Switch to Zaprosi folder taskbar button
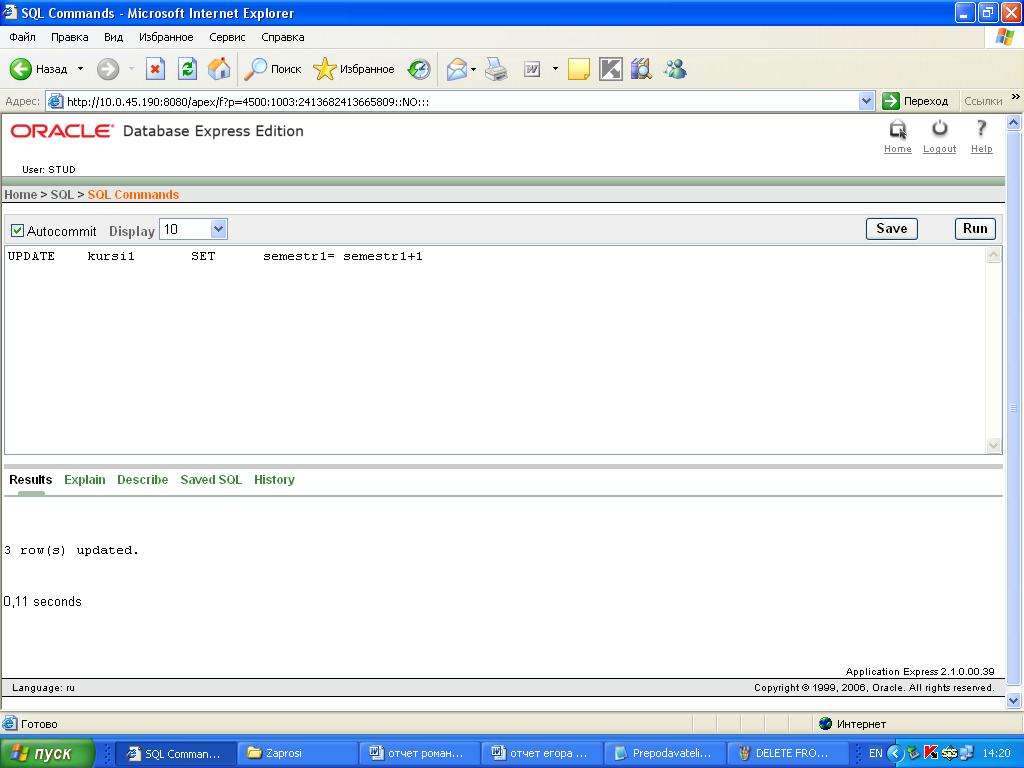The image size is (1024, 768). [x=297, y=753]
